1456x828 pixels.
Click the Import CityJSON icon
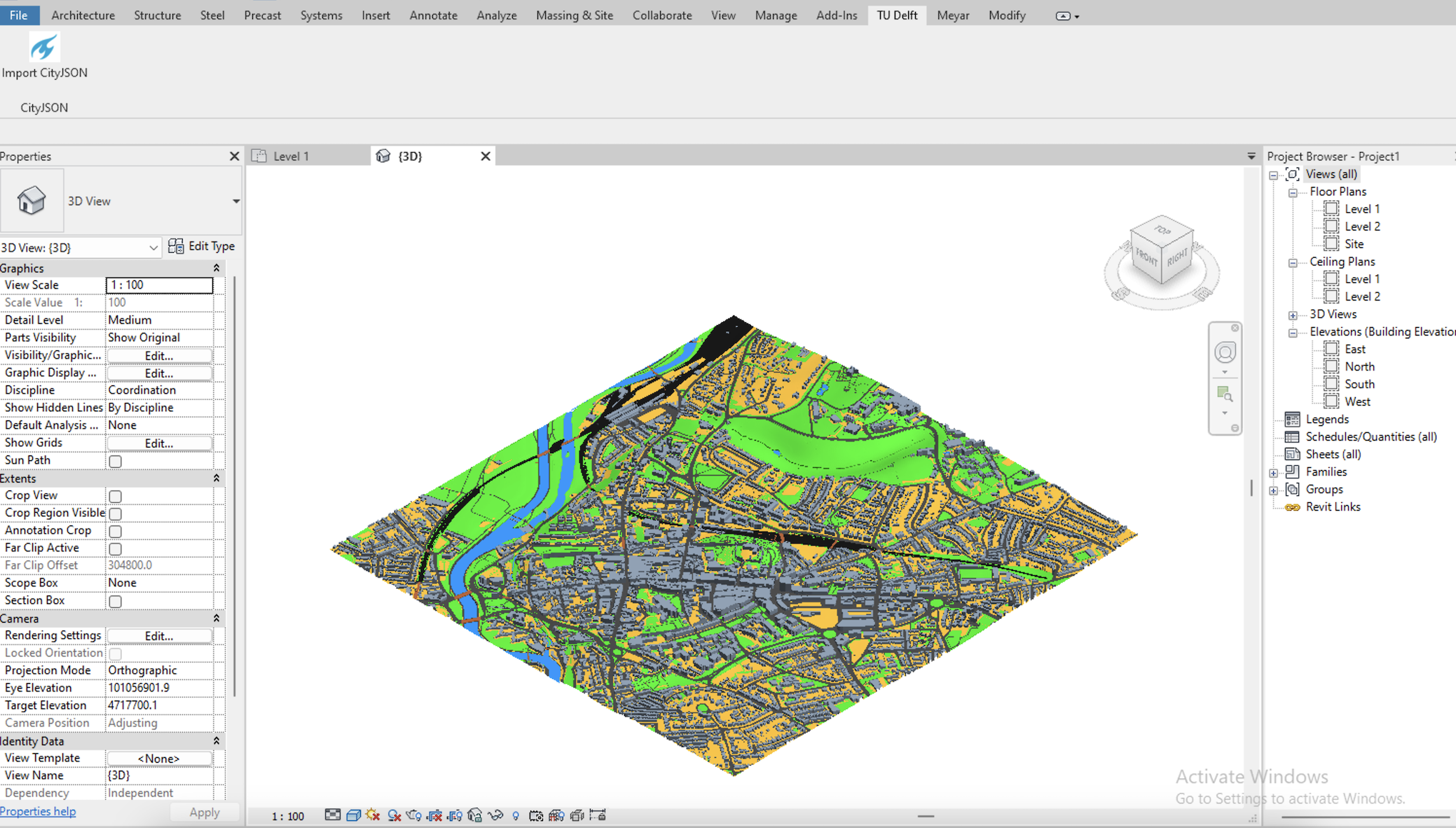tap(43, 48)
